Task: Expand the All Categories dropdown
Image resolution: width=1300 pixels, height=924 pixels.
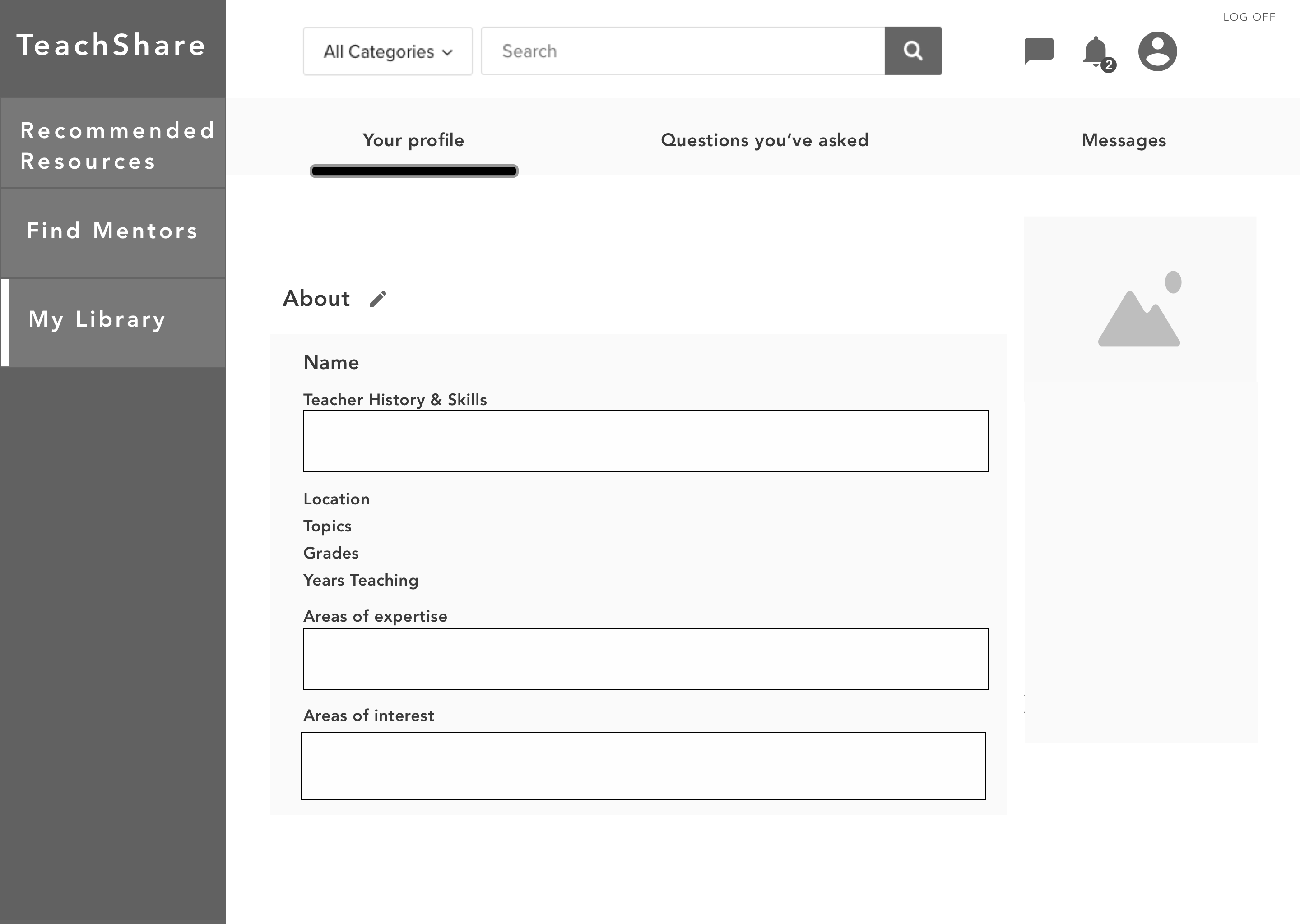Action: point(388,51)
